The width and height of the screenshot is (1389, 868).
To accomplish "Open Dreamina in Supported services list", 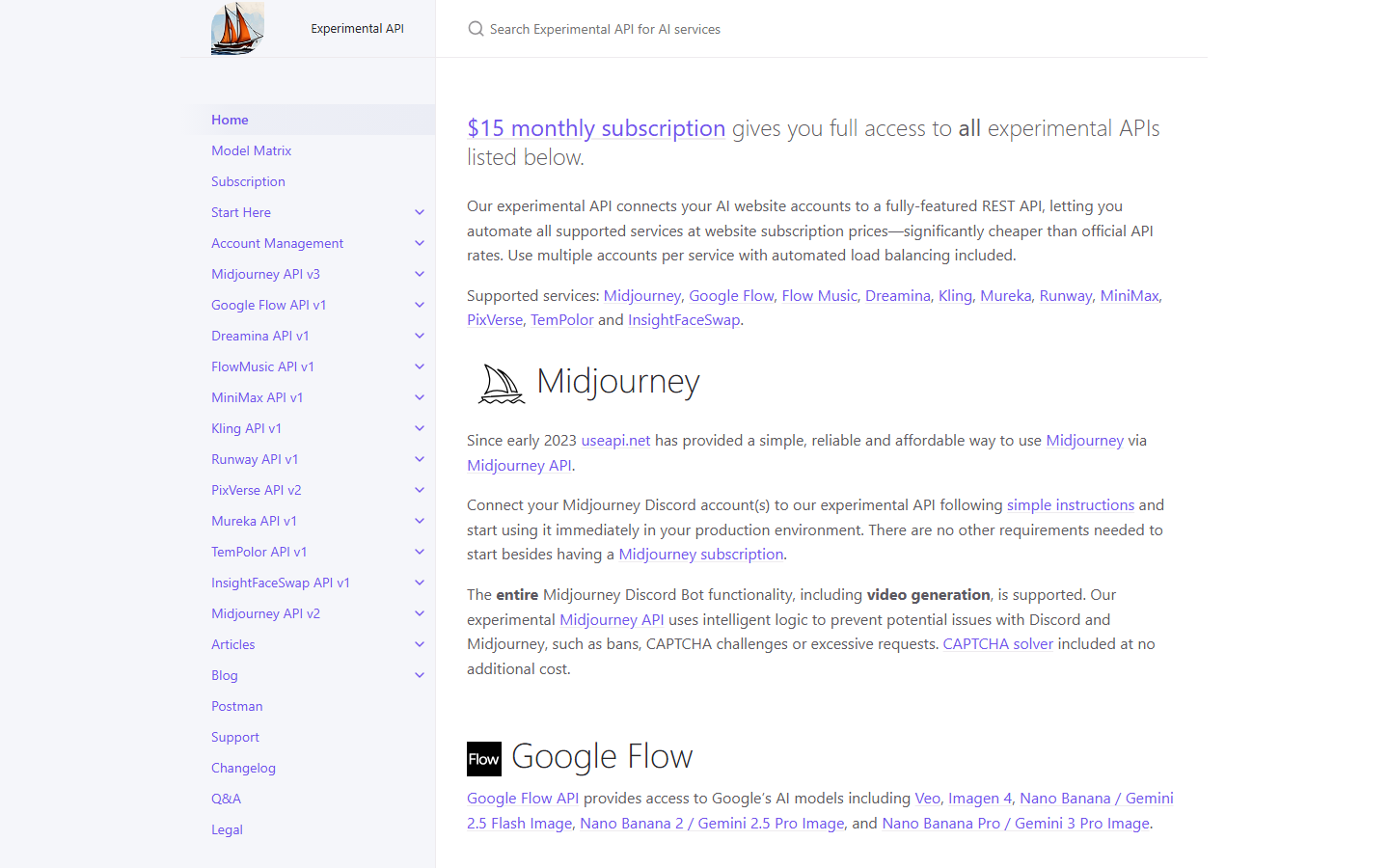I will [x=898, y=296].
